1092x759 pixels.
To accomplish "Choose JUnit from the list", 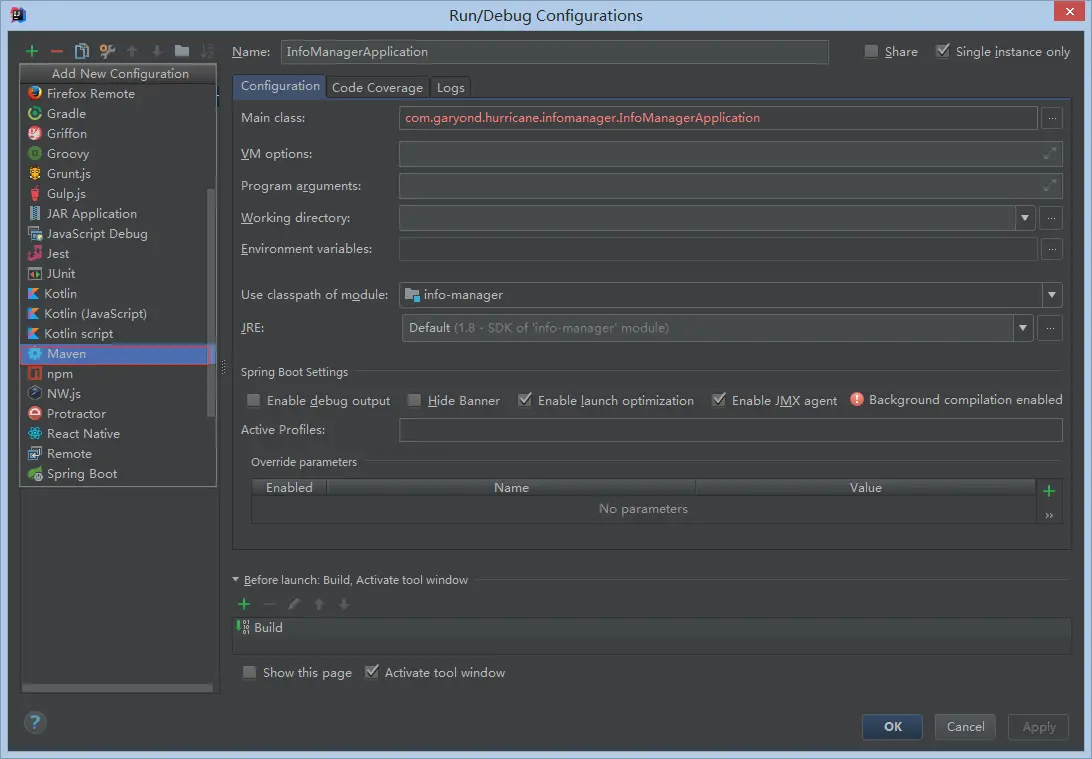I will 114,274.
